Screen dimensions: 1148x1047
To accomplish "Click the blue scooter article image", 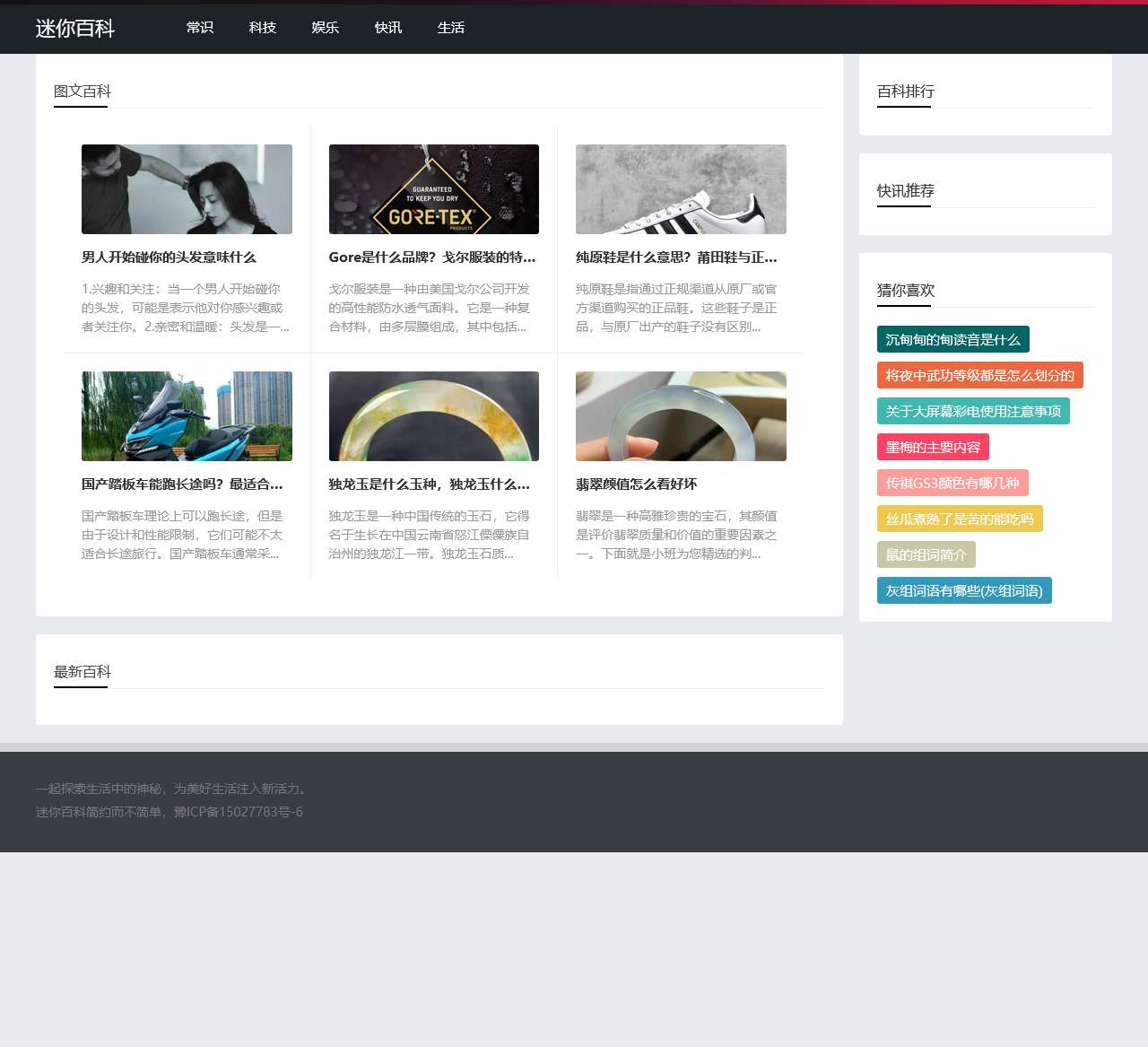I will tap(187, 416).
